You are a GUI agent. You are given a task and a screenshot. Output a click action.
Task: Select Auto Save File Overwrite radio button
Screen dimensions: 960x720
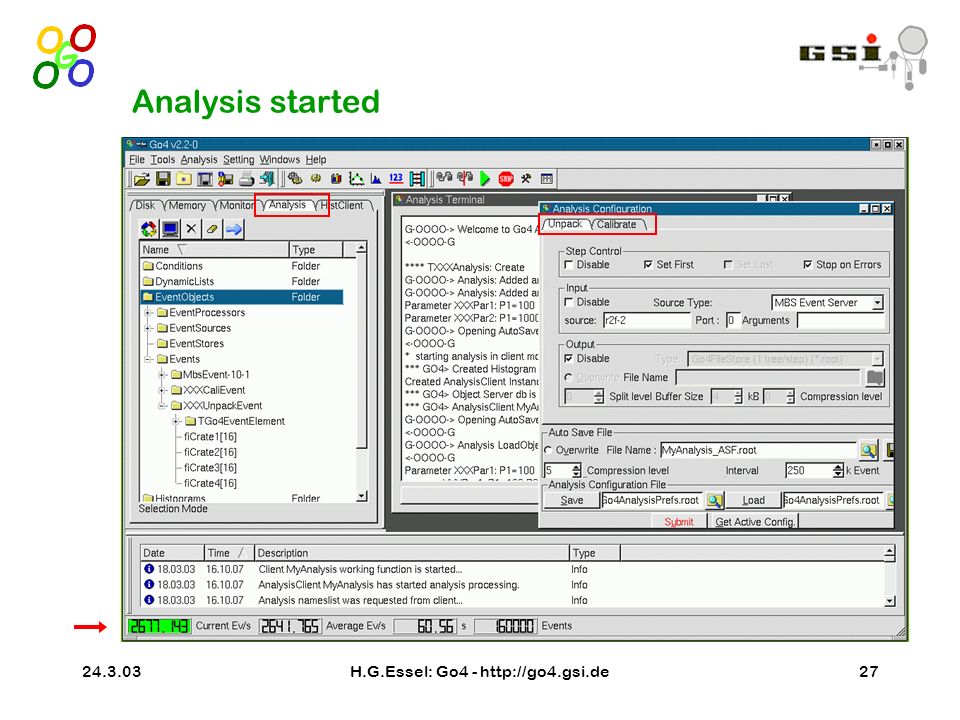(549, 450)
